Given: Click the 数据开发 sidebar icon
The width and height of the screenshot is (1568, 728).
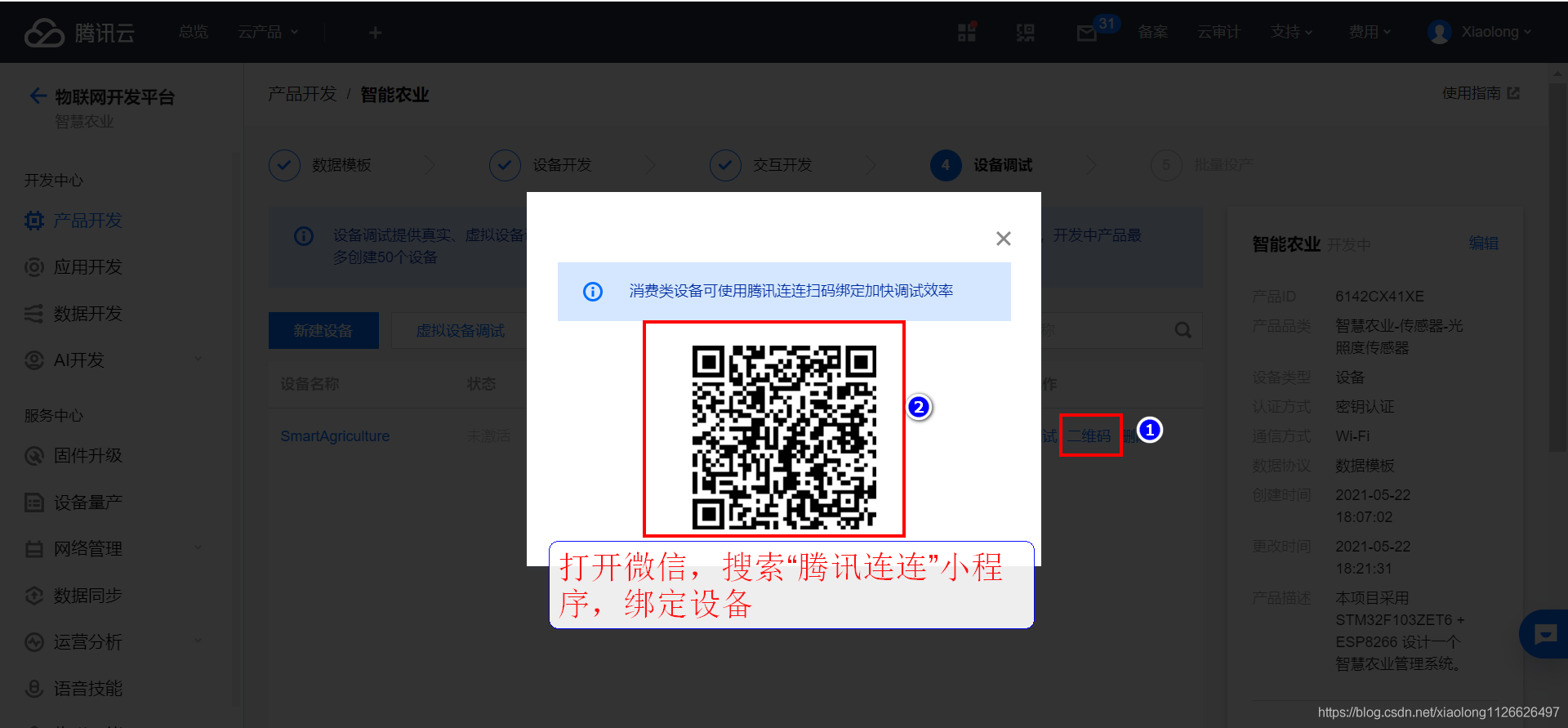Looking at the screenshot, I should pos(33,314).
